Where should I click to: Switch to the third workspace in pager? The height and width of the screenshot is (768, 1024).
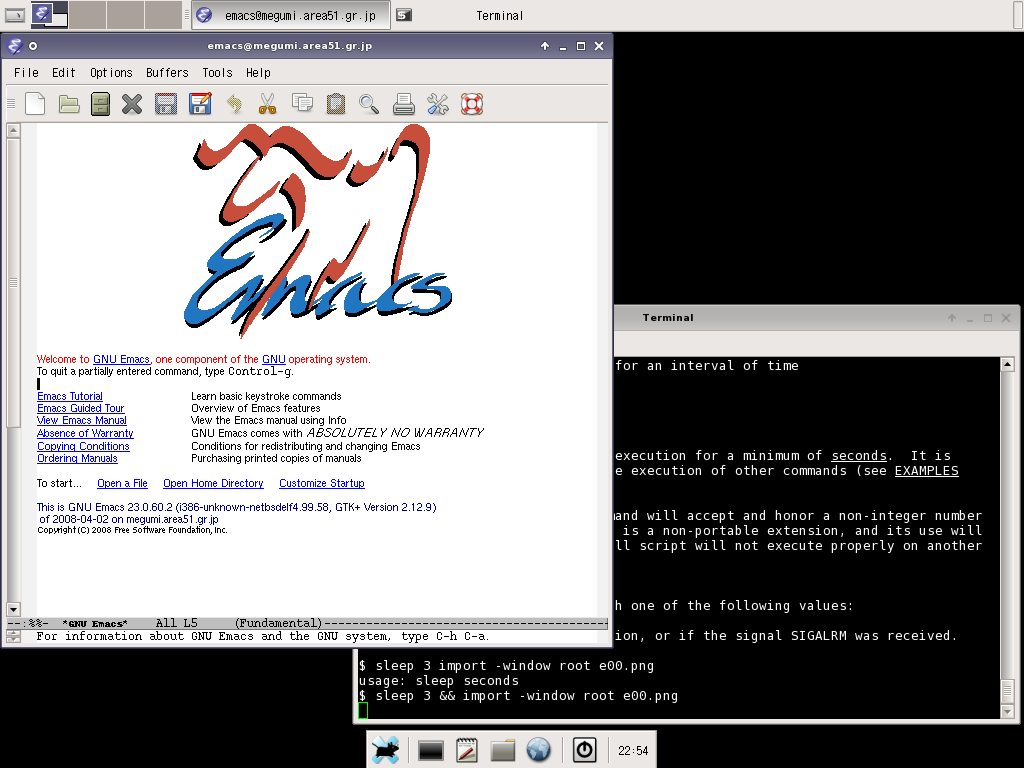click(125, 15)
